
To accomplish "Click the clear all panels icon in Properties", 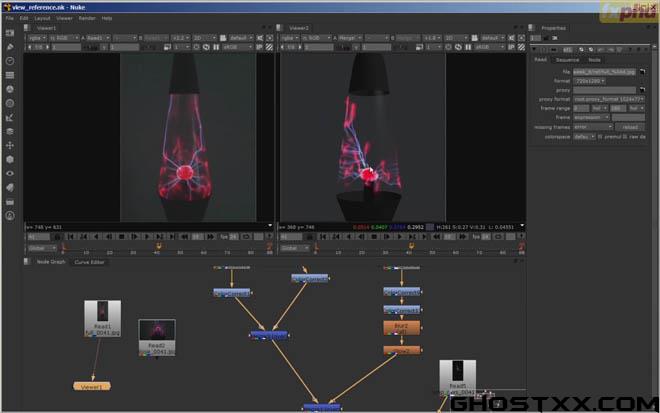I will pos(555,38).
